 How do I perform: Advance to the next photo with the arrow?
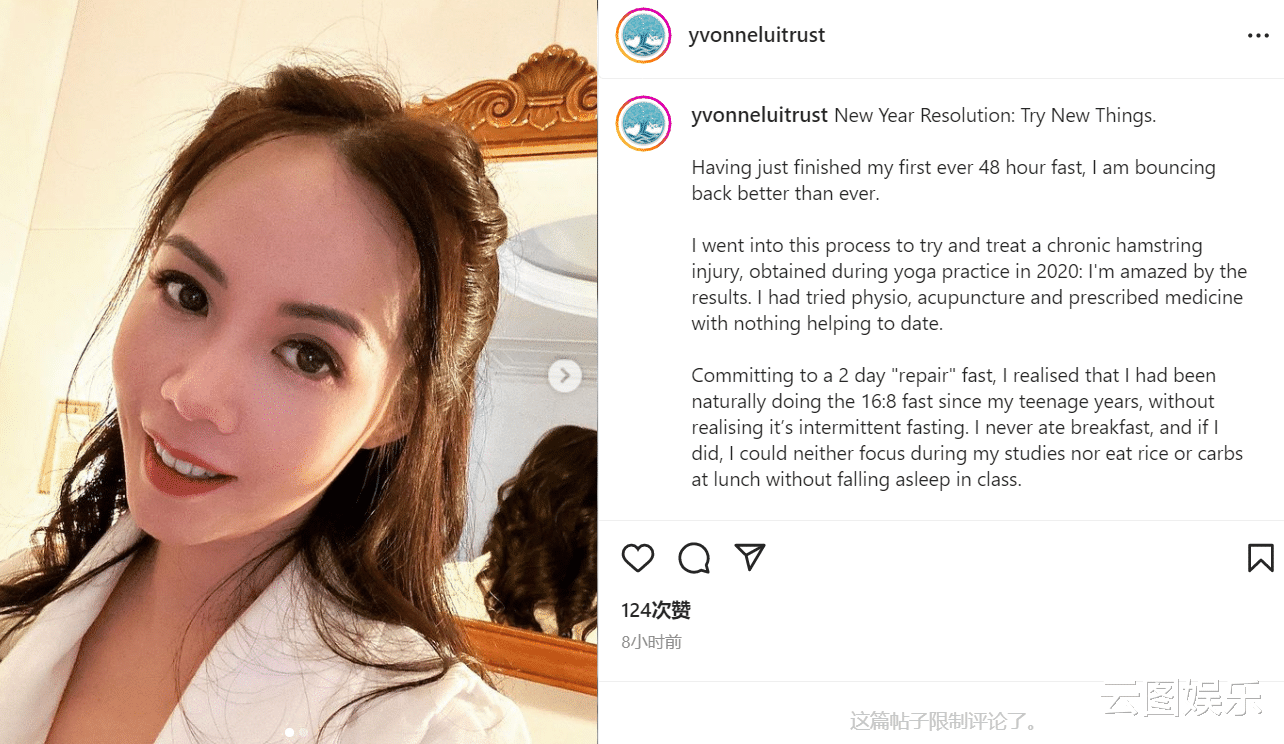point(565,376)
